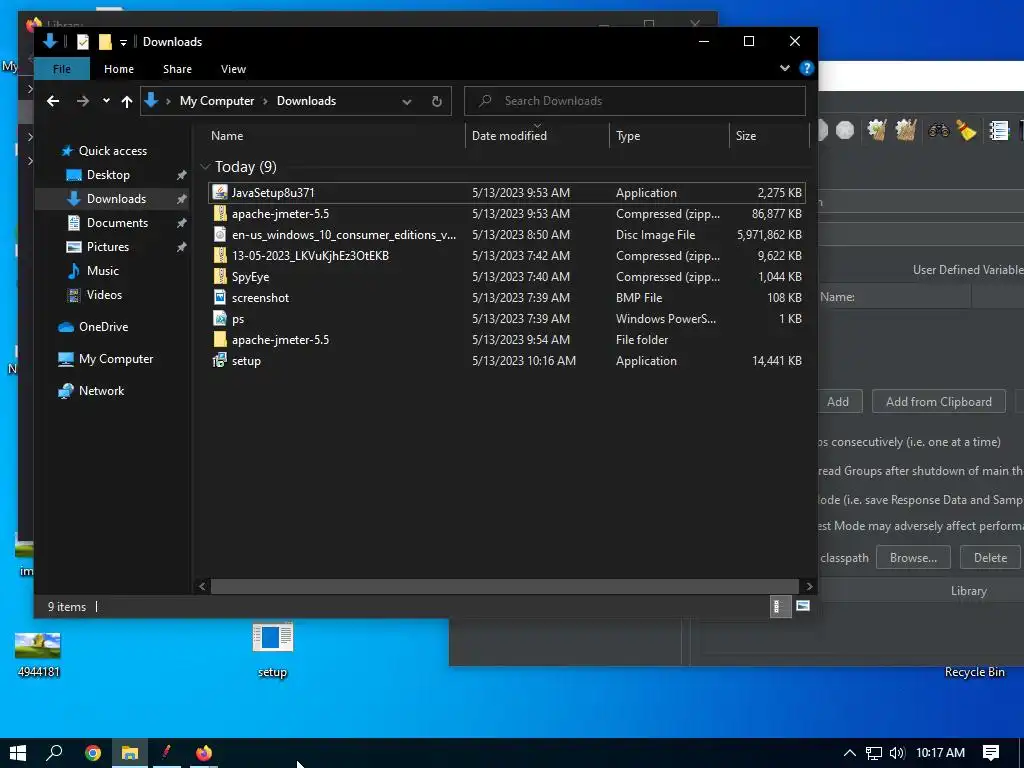This screenshot has height=768, width=1024.
Task: Click JMeter Clear All toolbar icon
Action: [x=906, y=131]
